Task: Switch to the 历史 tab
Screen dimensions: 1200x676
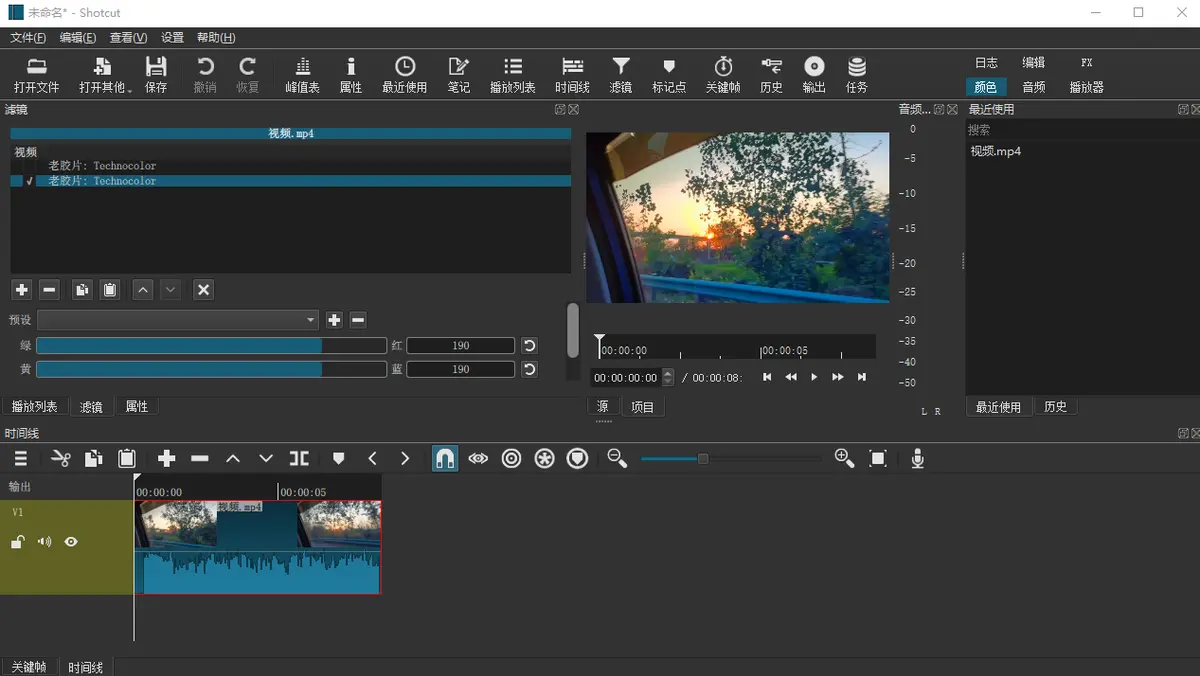Action: [1055, 407]
